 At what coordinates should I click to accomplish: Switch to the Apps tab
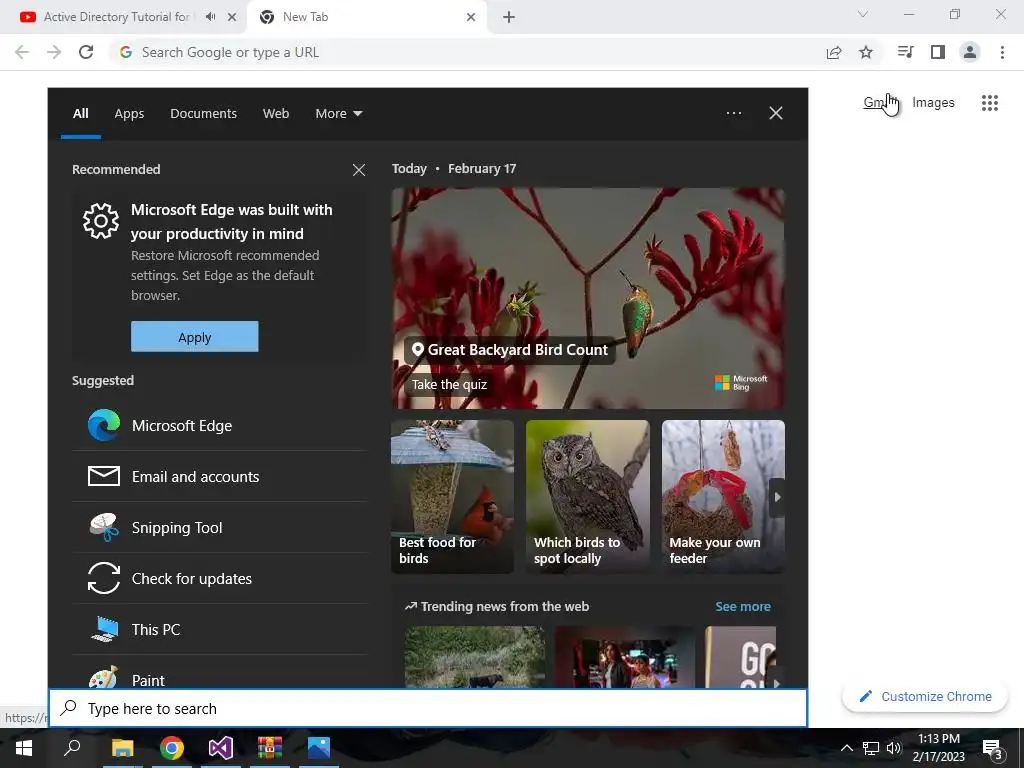tap(129, 114)
